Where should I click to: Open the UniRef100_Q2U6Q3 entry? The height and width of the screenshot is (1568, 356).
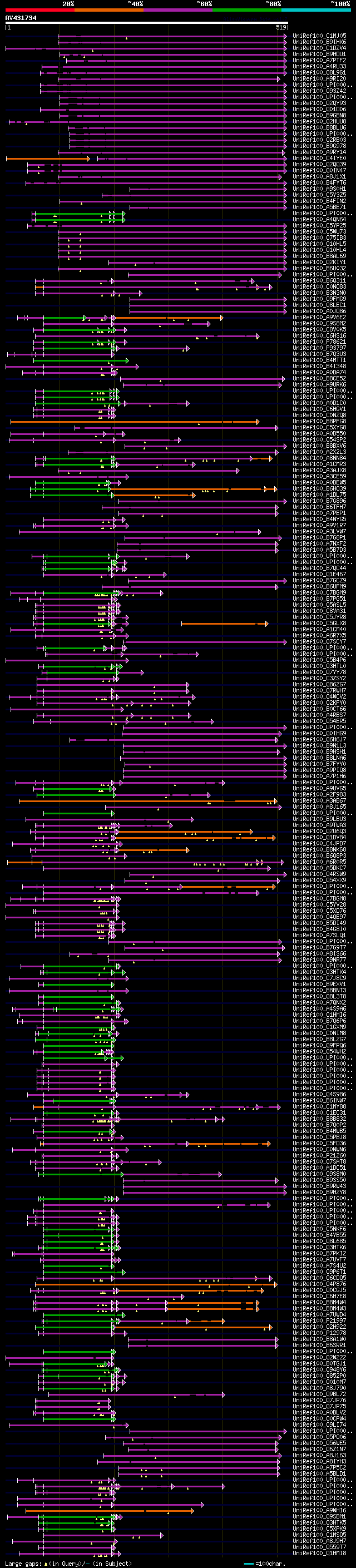click(x=319, y=832)
